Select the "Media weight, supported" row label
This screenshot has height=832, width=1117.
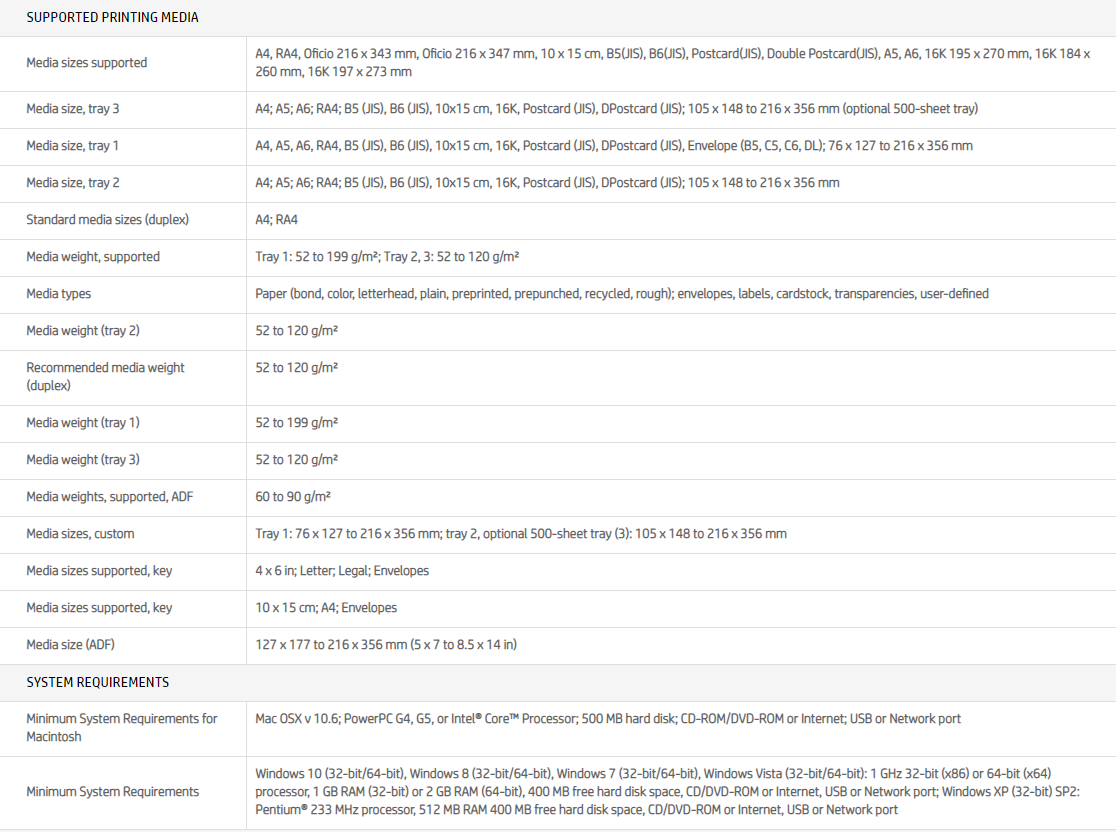point(93,257)
